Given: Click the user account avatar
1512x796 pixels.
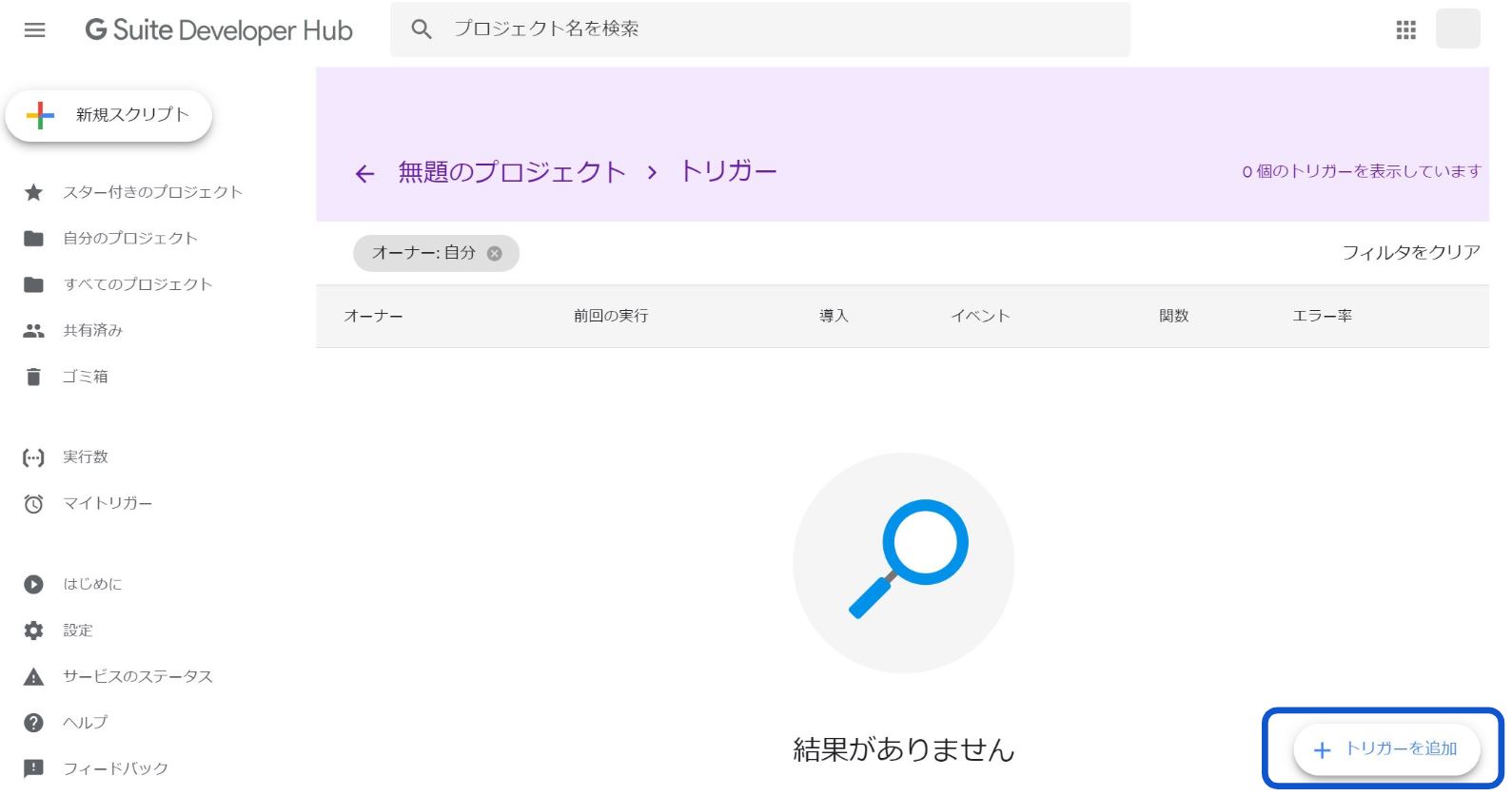Looking at the screenshot, I should [x=1457, y=29].
